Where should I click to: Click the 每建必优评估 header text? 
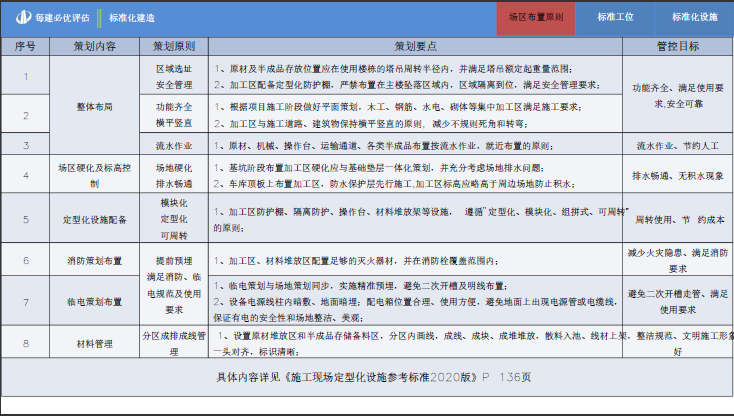click(62, 18)
